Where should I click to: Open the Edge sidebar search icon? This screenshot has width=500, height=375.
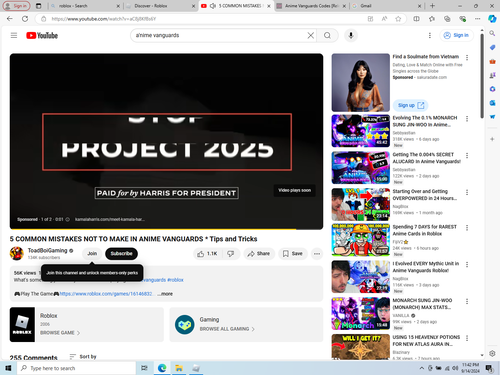[492, 33]
